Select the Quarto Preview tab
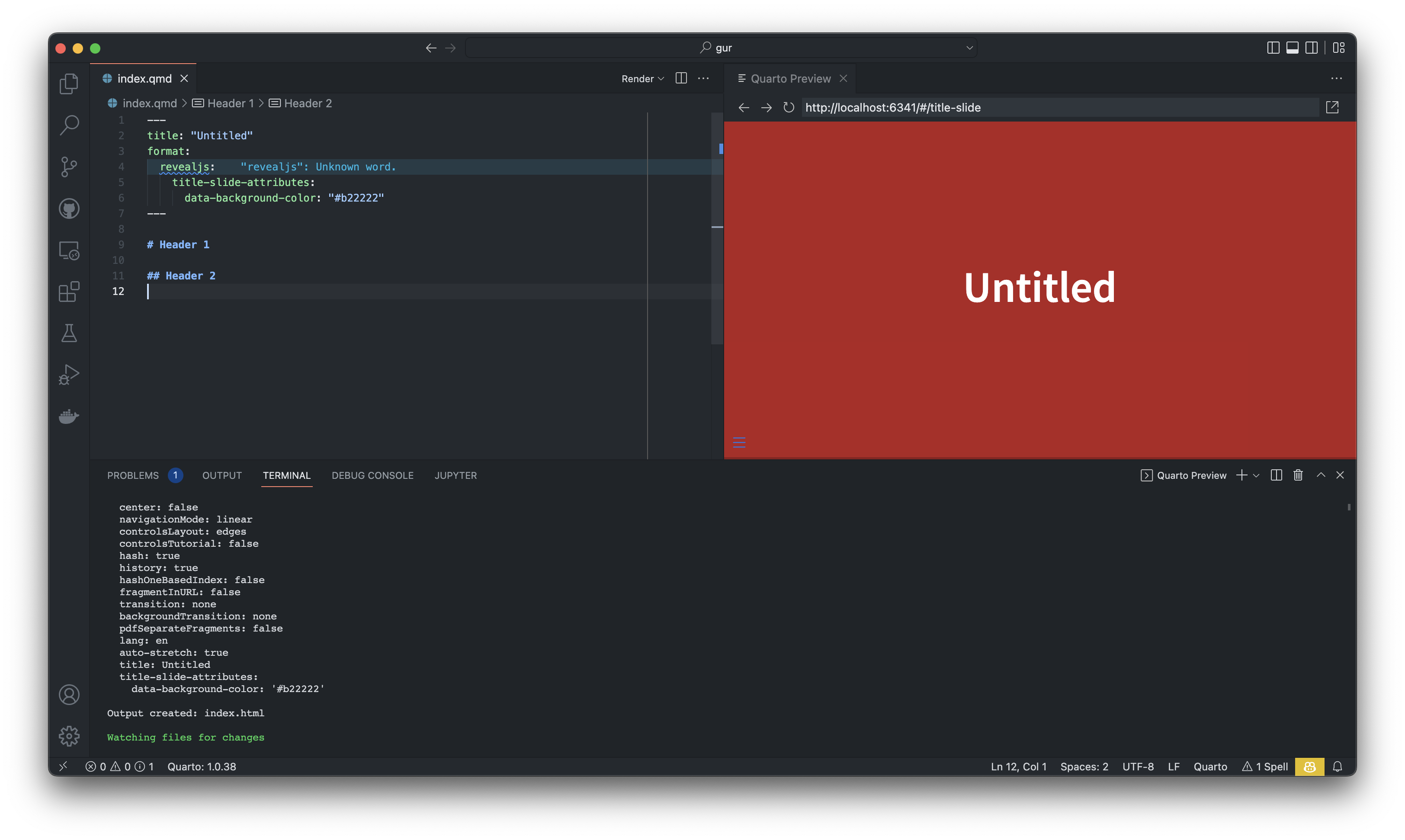 pos(790,79)
